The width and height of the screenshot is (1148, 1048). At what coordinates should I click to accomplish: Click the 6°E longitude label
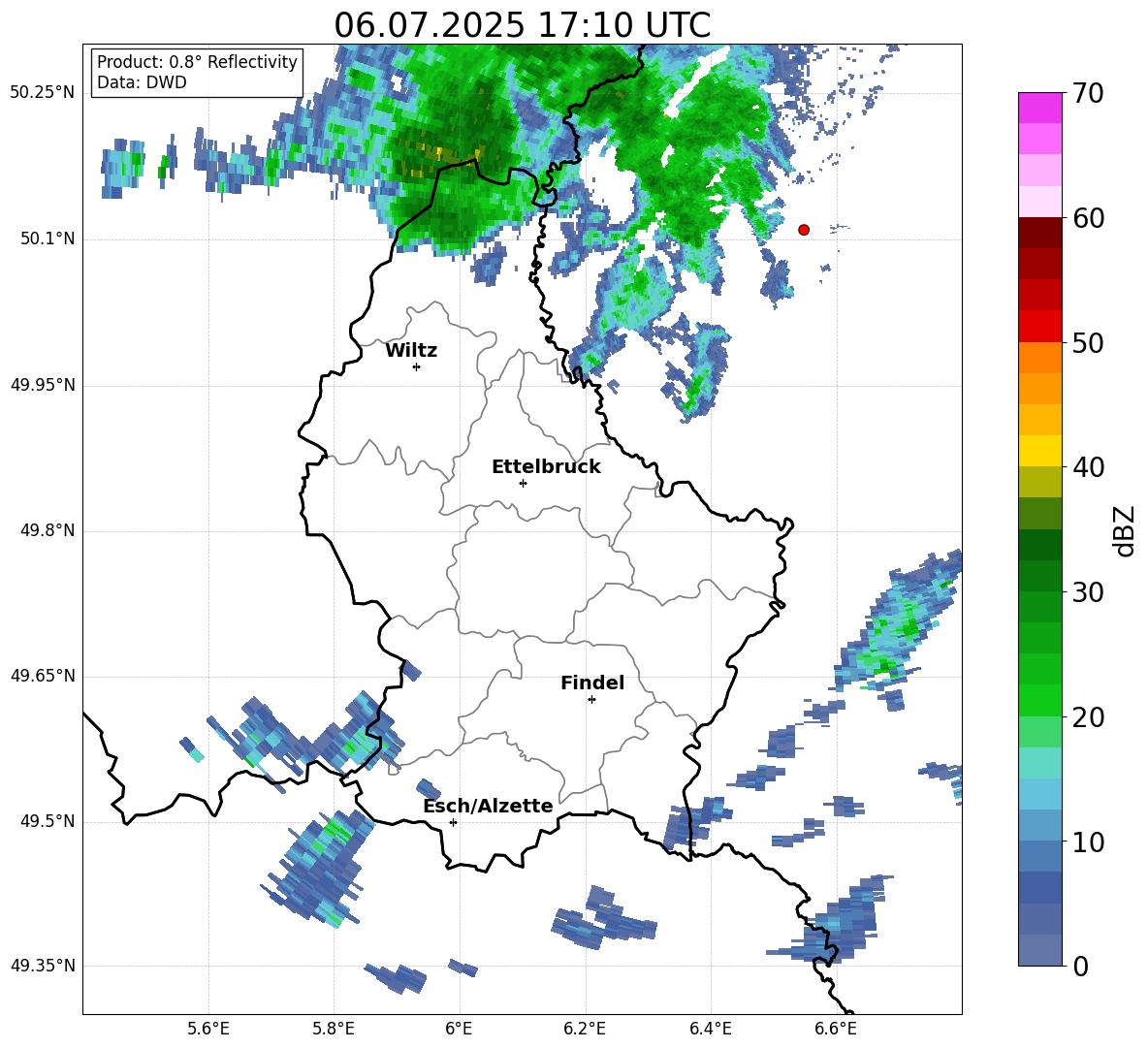tap(459, 1029)
